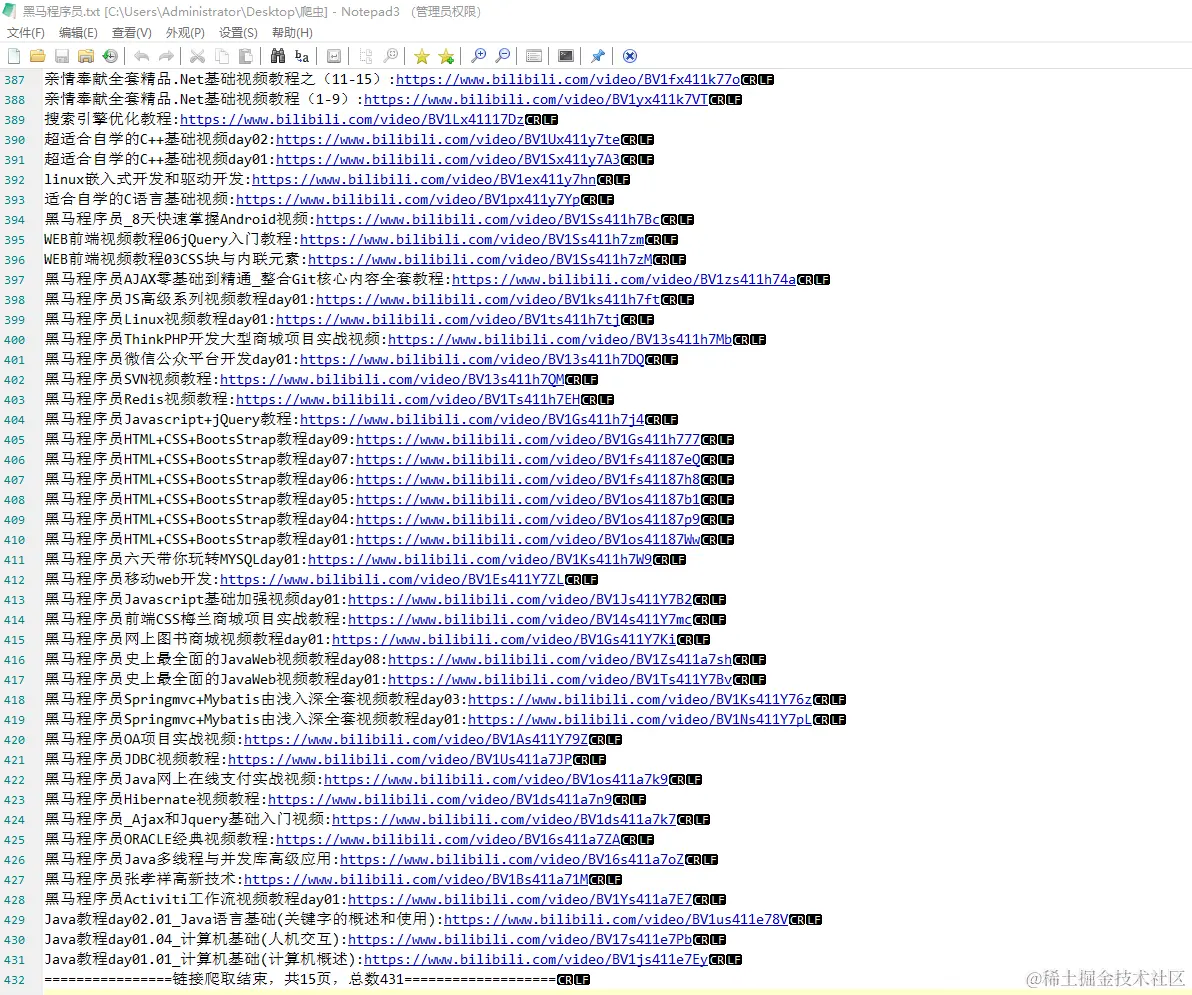Open the 黑马程序员JDBC视频教程 link
Screen dimensions: 1192x995
coord(400,759)
